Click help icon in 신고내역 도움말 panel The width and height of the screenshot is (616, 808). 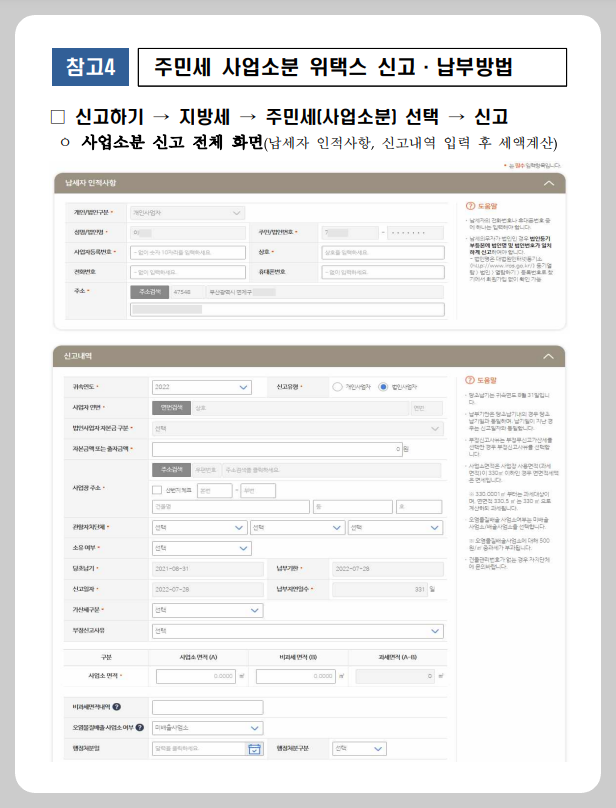470,380
